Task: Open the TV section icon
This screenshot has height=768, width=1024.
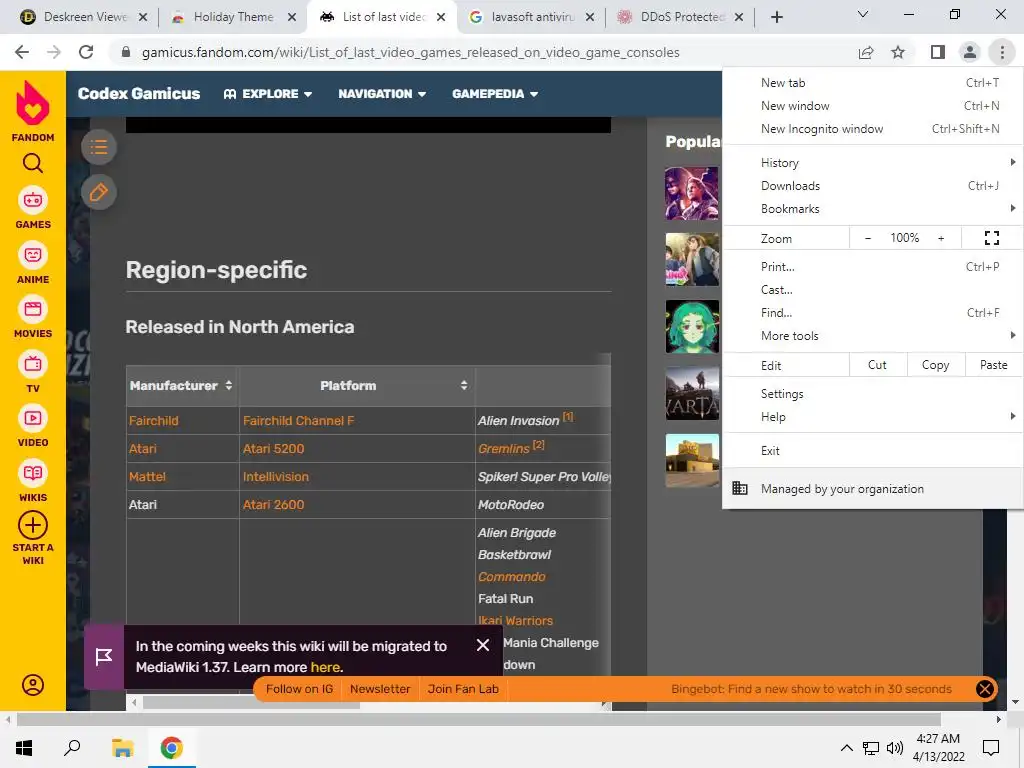Action: pos(33,364)
